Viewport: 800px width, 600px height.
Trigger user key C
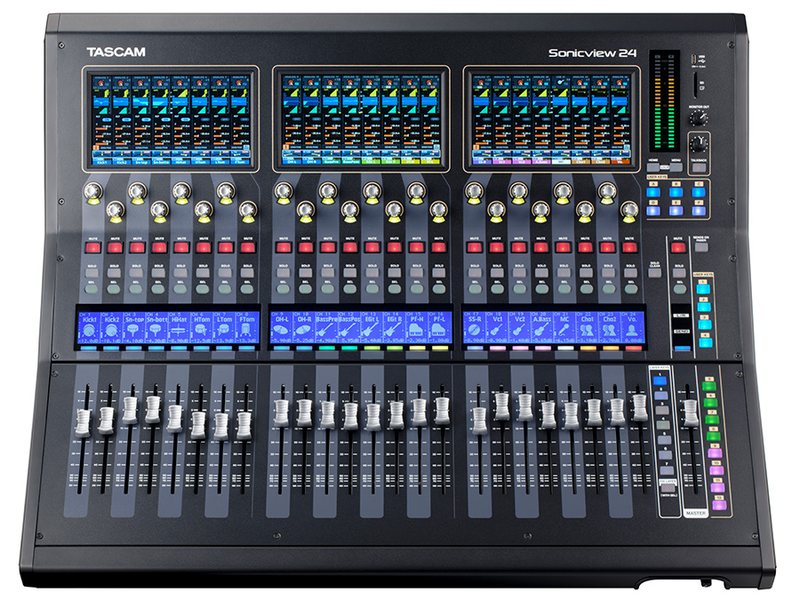click(x=698, y=193)
